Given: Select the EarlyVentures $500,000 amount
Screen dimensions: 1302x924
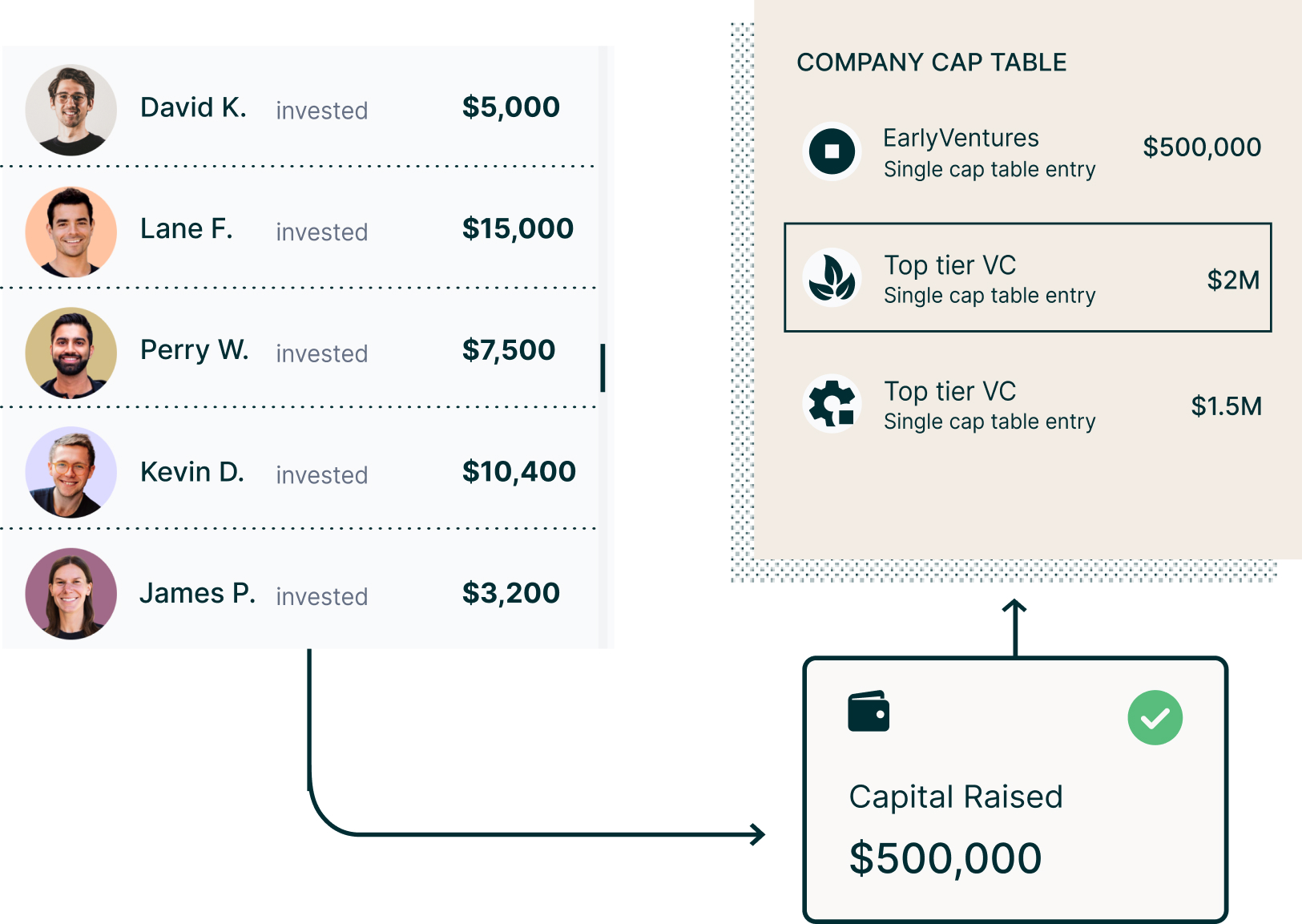Looking at the screenshot, I should click(x=1202, y=147).
